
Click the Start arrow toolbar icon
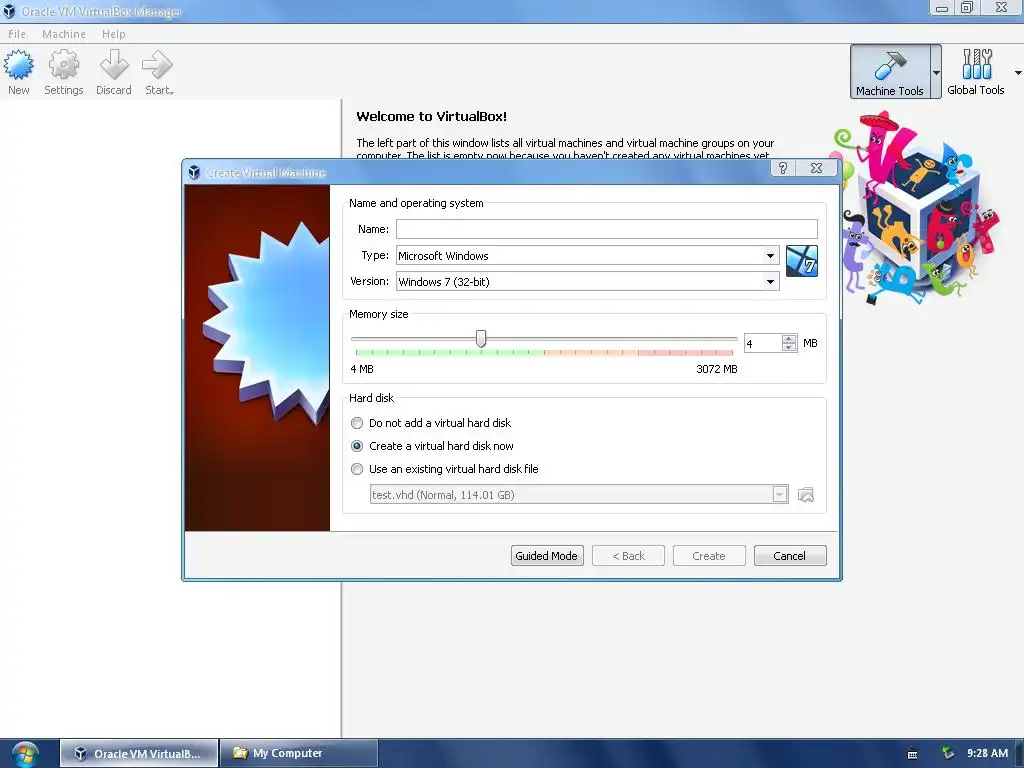(x=159, y=72)
